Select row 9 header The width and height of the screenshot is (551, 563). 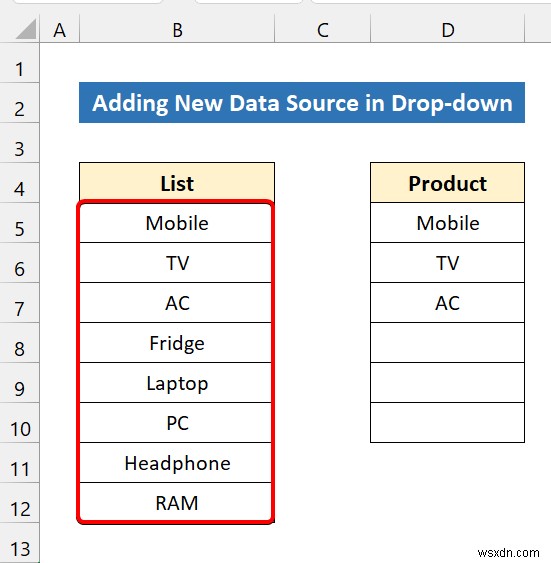(x=19, y=383)
